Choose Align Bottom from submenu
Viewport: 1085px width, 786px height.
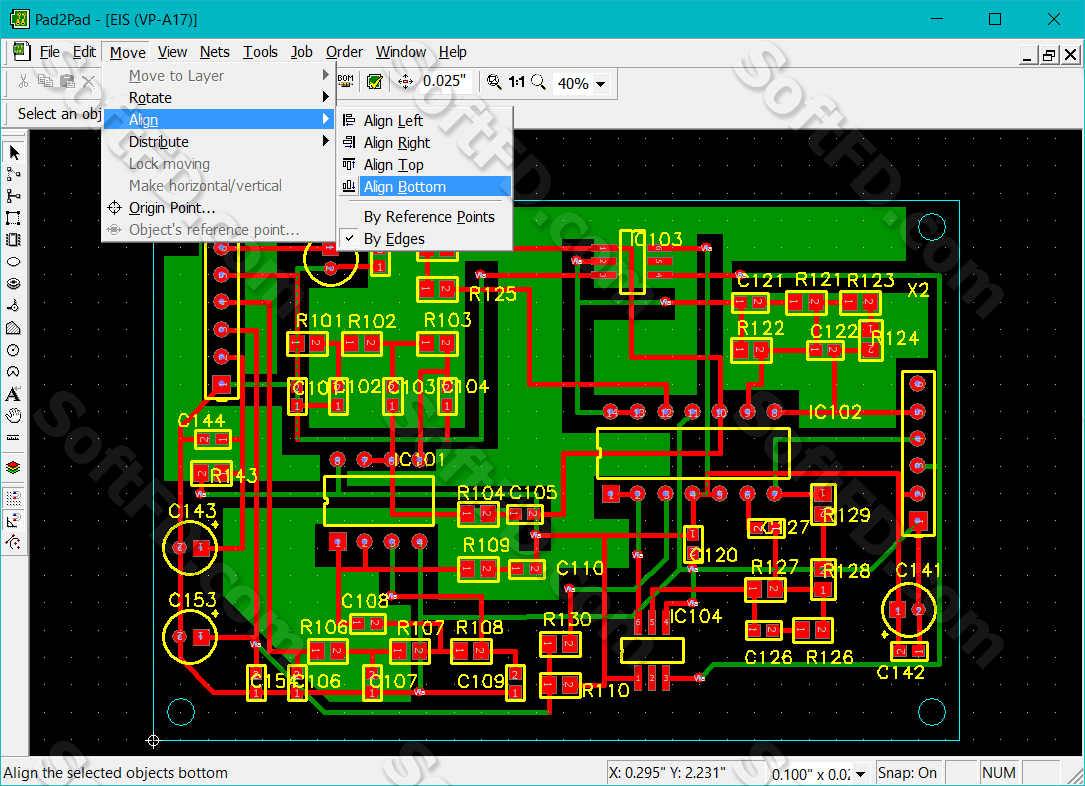425,187
